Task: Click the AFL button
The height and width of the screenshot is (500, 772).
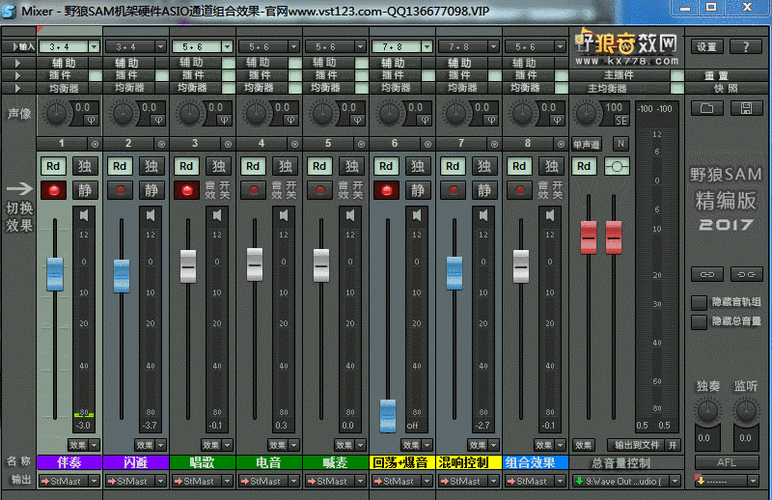Action: coord(726,462)
